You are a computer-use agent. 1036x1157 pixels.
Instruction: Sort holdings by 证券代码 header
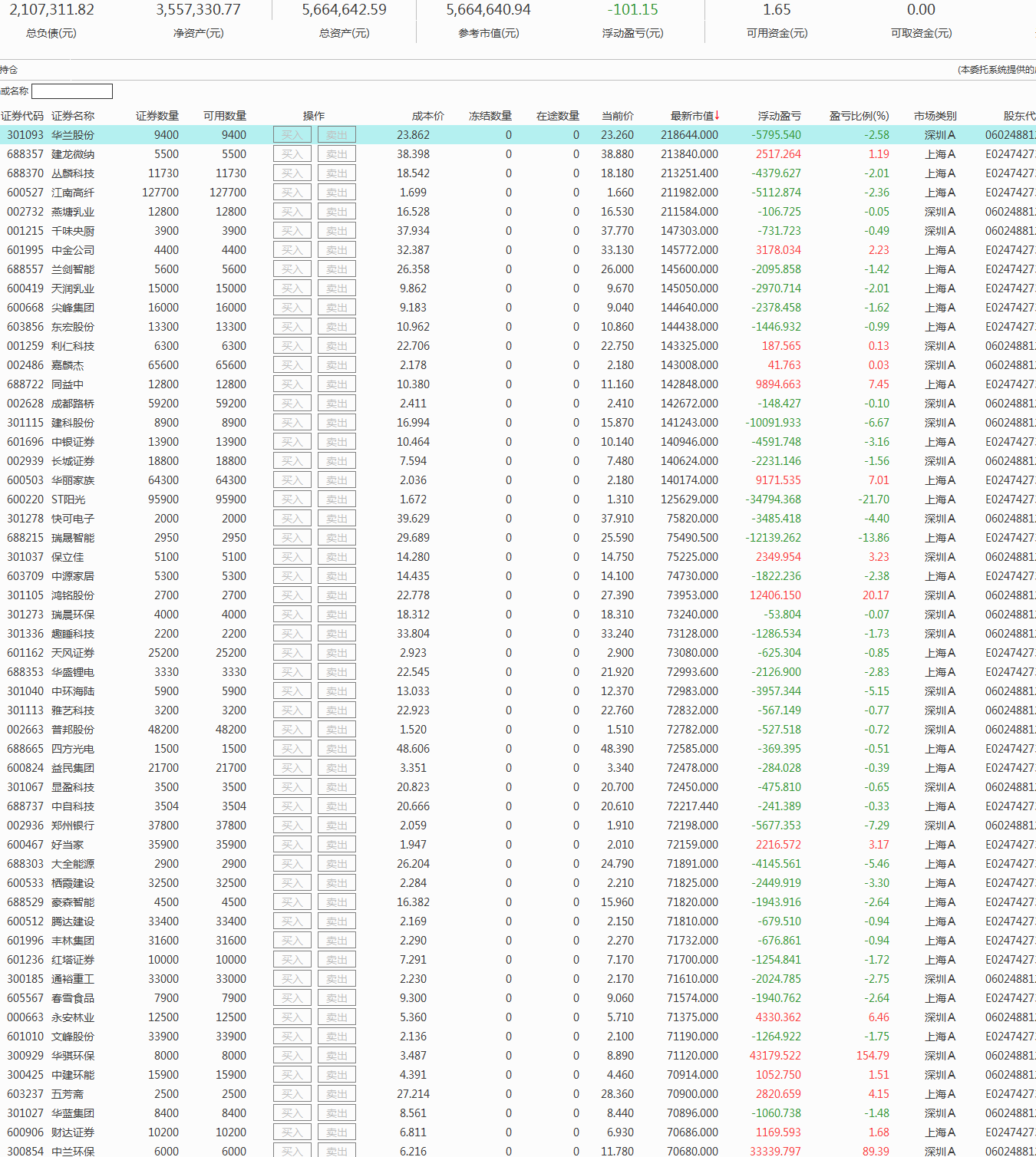tap(22, 116)
